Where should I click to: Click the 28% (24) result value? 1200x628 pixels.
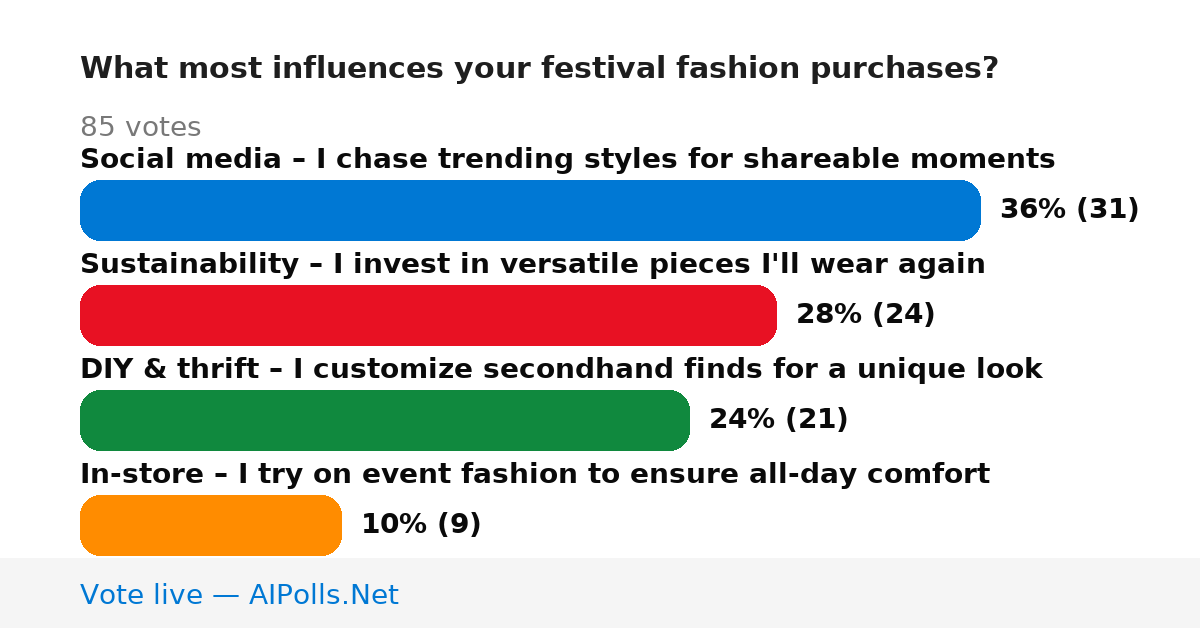[x=865, y=315]
